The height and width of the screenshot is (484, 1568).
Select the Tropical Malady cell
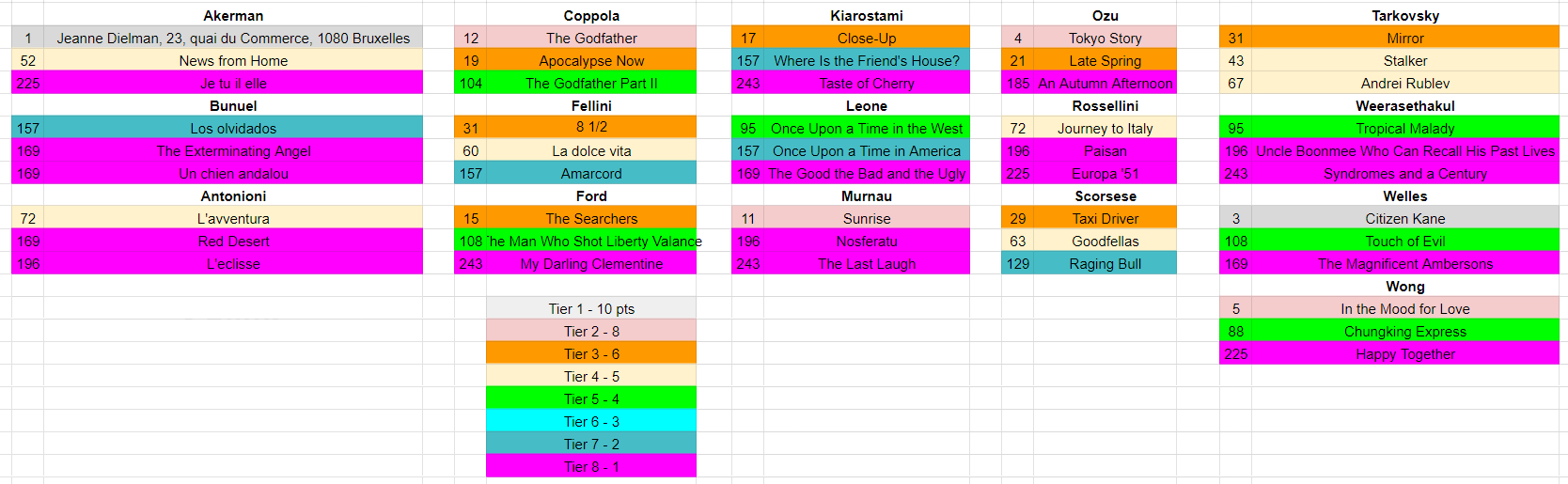(x=1404, y=129)
